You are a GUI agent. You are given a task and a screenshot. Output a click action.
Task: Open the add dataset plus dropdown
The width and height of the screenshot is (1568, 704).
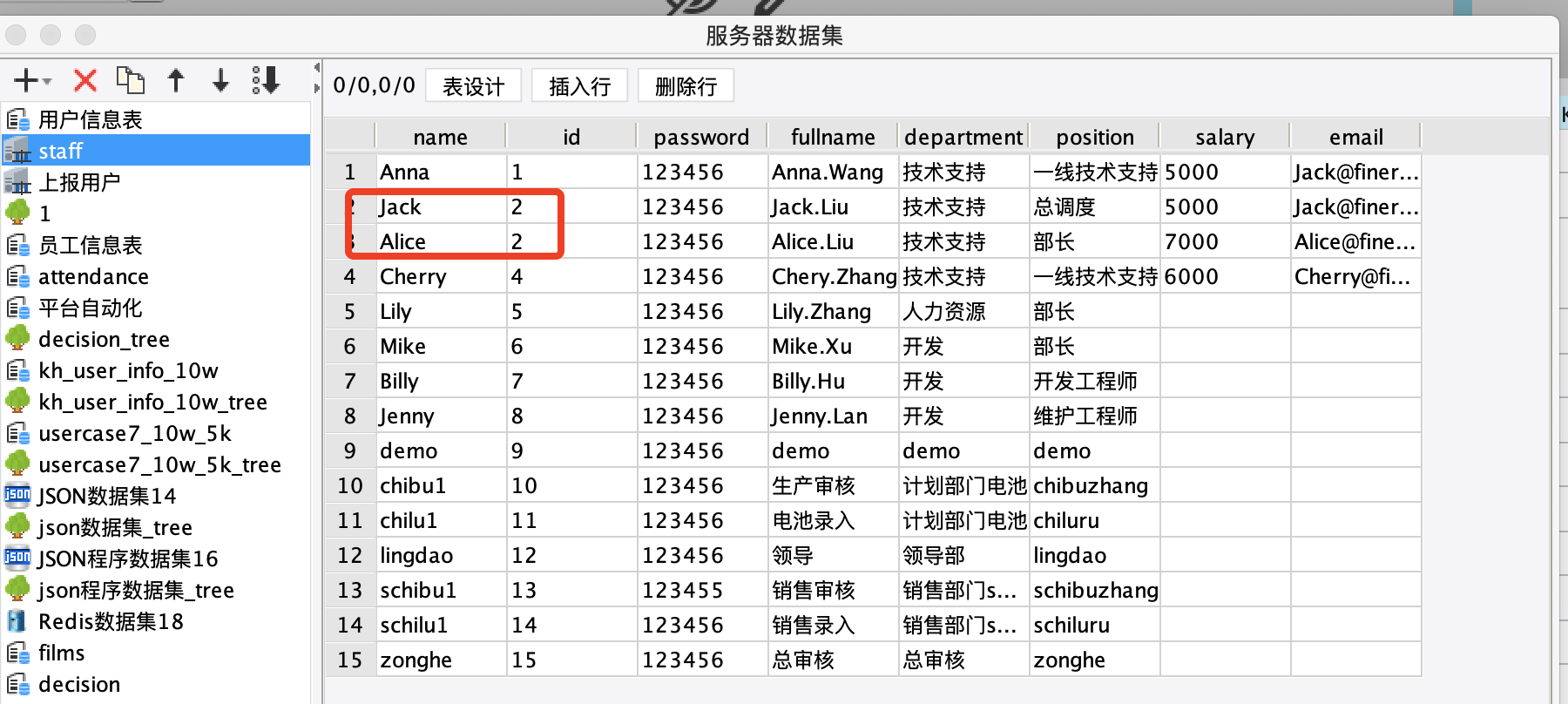(32, 81)
